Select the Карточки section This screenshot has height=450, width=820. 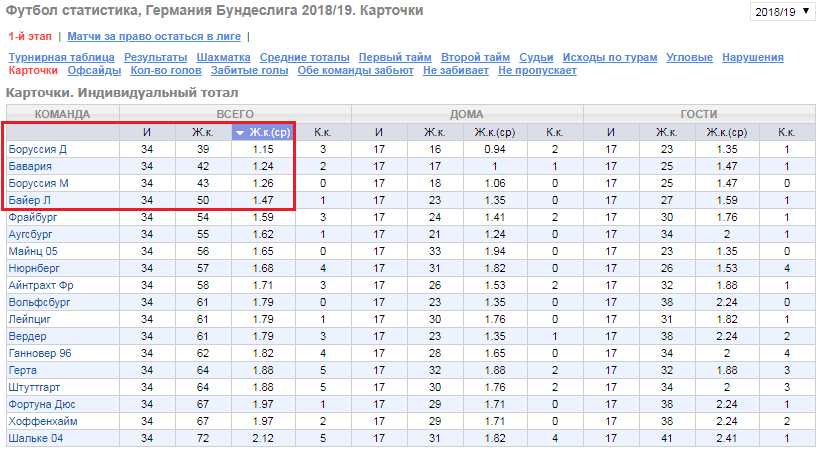tap(33, 71)
